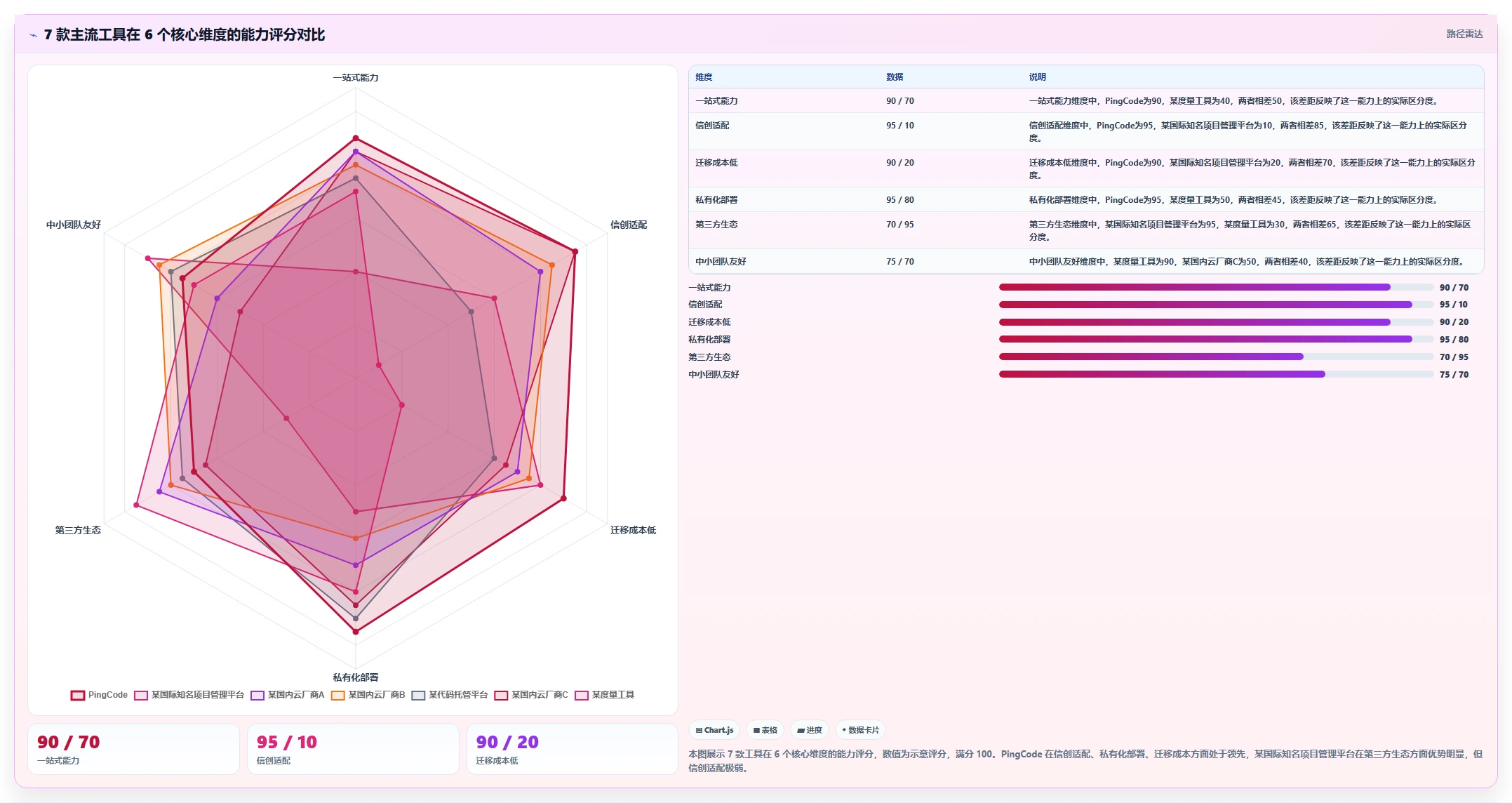This screenshot has width=1512, height=803.
Task: Click the table description starting 一站式能力维度中
Action: click(x=1233, y=101)
